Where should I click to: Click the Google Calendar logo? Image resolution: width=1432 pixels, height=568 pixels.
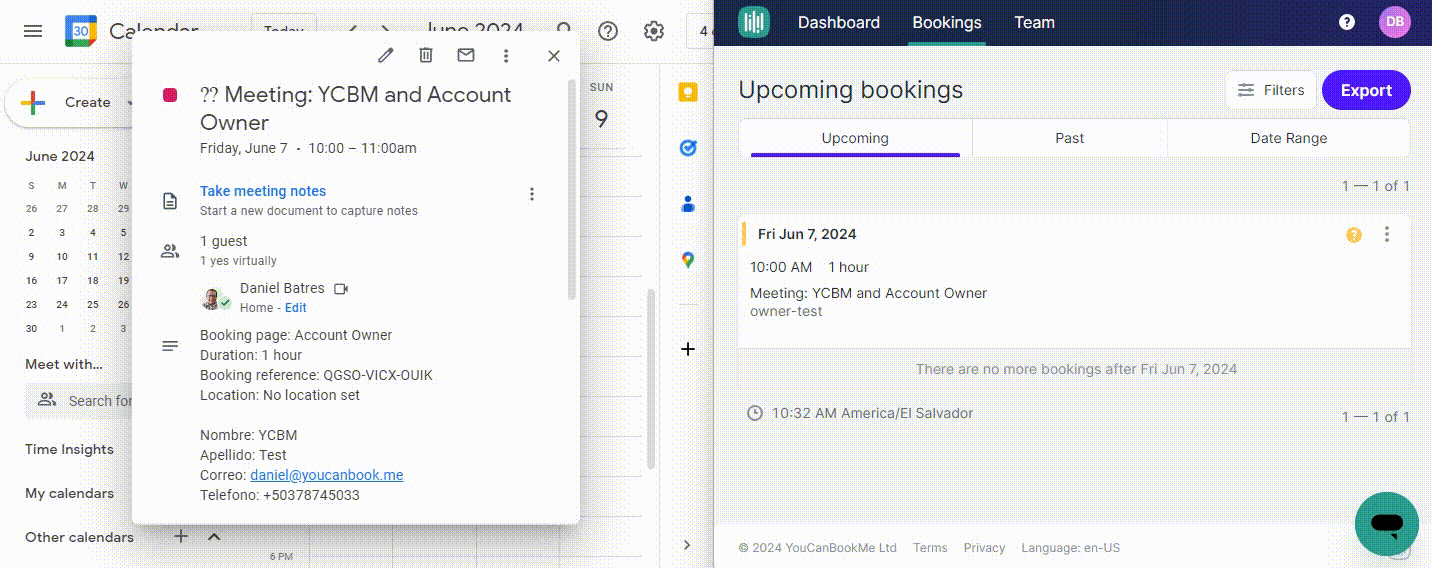pyautogui.click(x=80, y=31)
